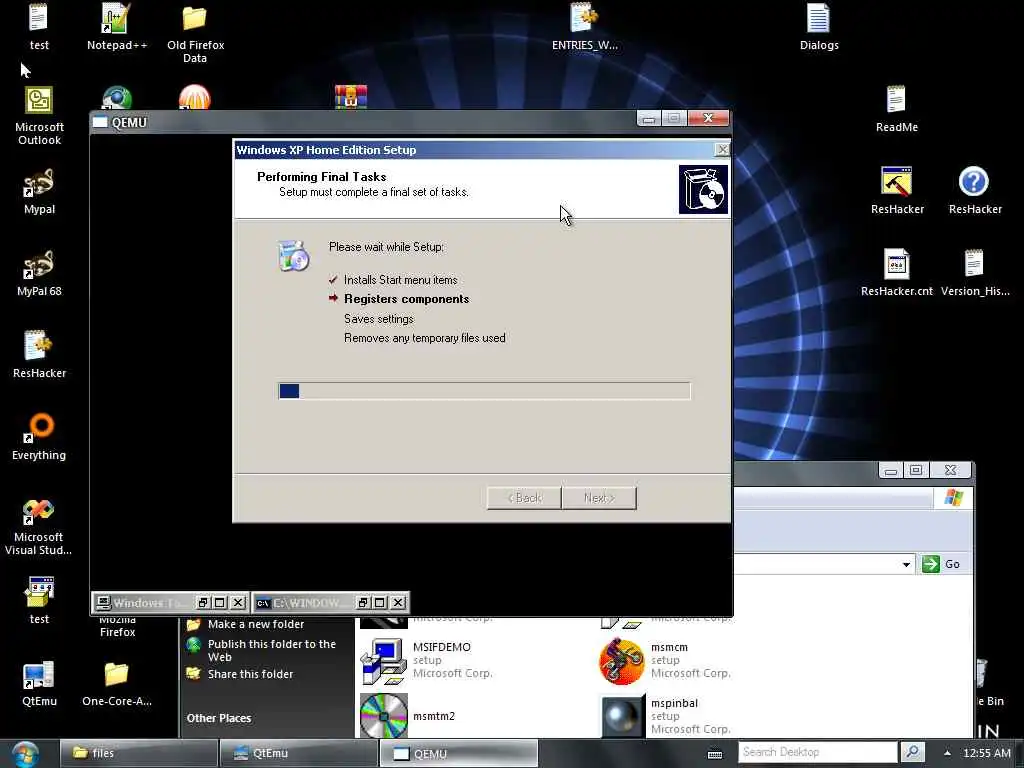Close the minimized Windows window inside QEMU
This screenshot has height=768, width=1024.
[x=238, y=602]
